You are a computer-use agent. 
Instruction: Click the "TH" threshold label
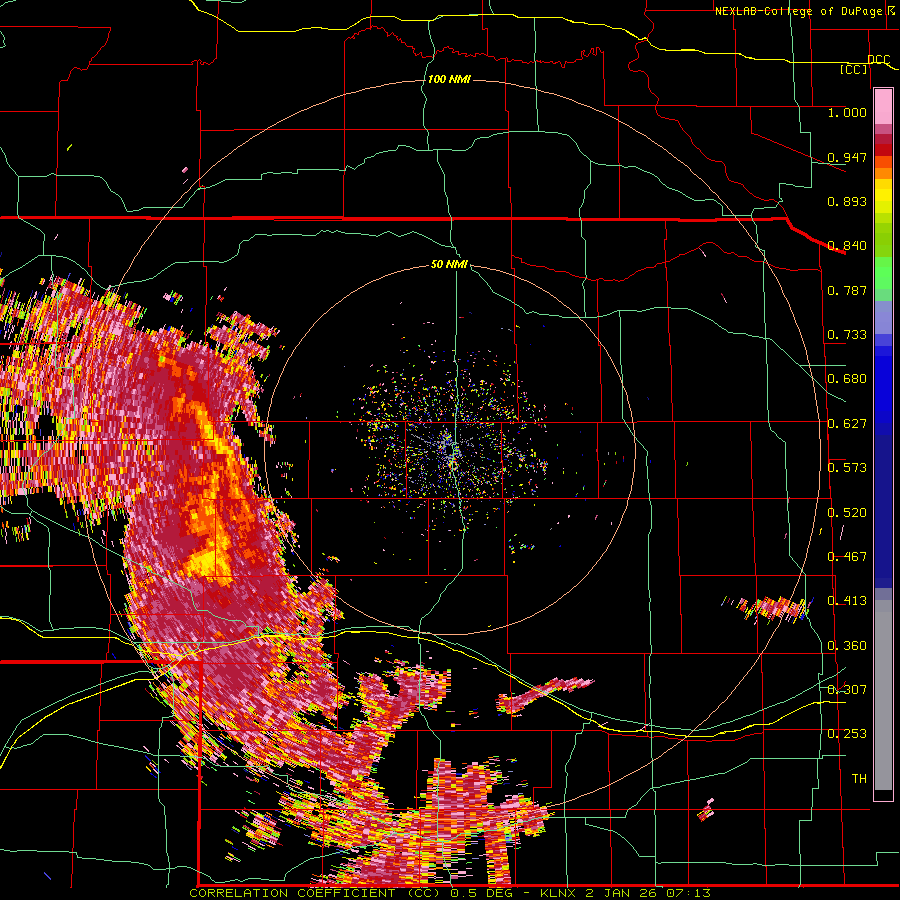click(859, 779)
